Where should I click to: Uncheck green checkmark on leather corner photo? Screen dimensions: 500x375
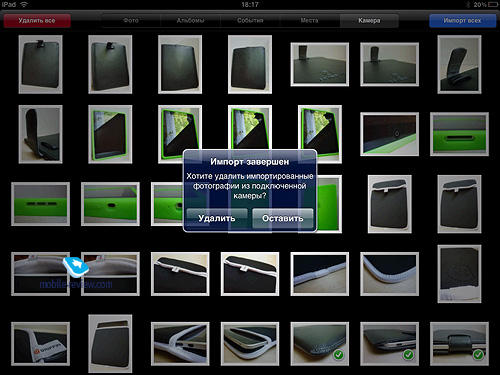[338, 355]
